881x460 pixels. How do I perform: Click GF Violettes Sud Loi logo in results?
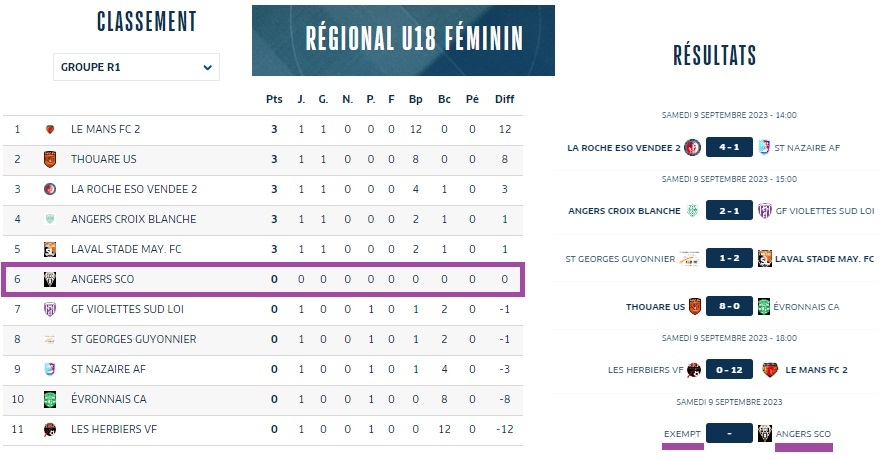click(765, 211)
